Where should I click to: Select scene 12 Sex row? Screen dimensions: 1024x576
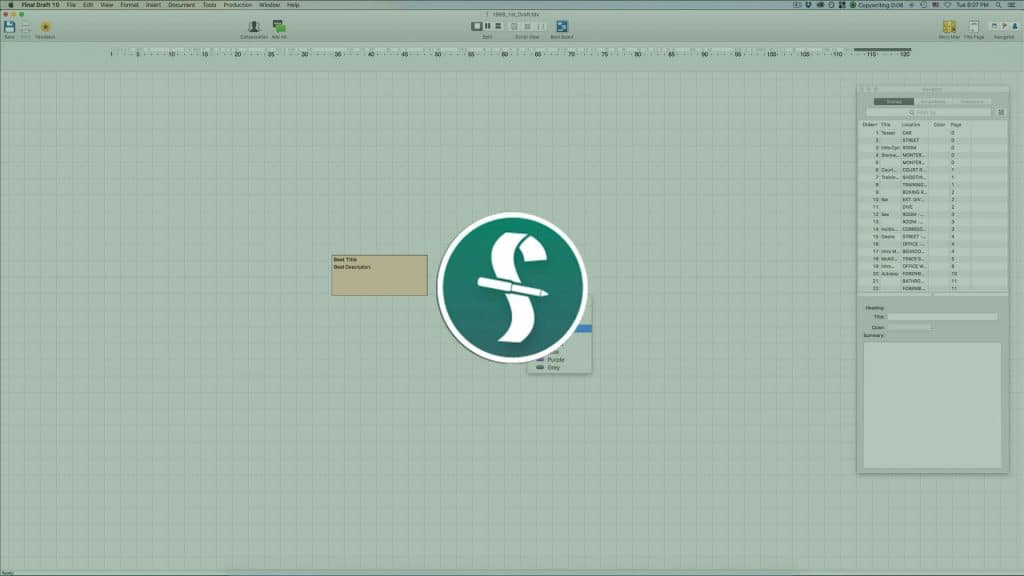tap(933, 214)
